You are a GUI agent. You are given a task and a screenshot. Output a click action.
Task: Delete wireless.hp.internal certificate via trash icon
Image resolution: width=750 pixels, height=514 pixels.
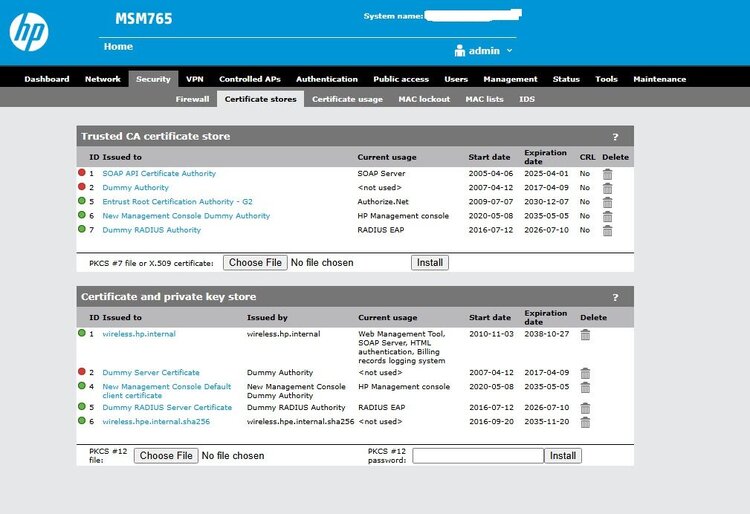click(585, 335)
